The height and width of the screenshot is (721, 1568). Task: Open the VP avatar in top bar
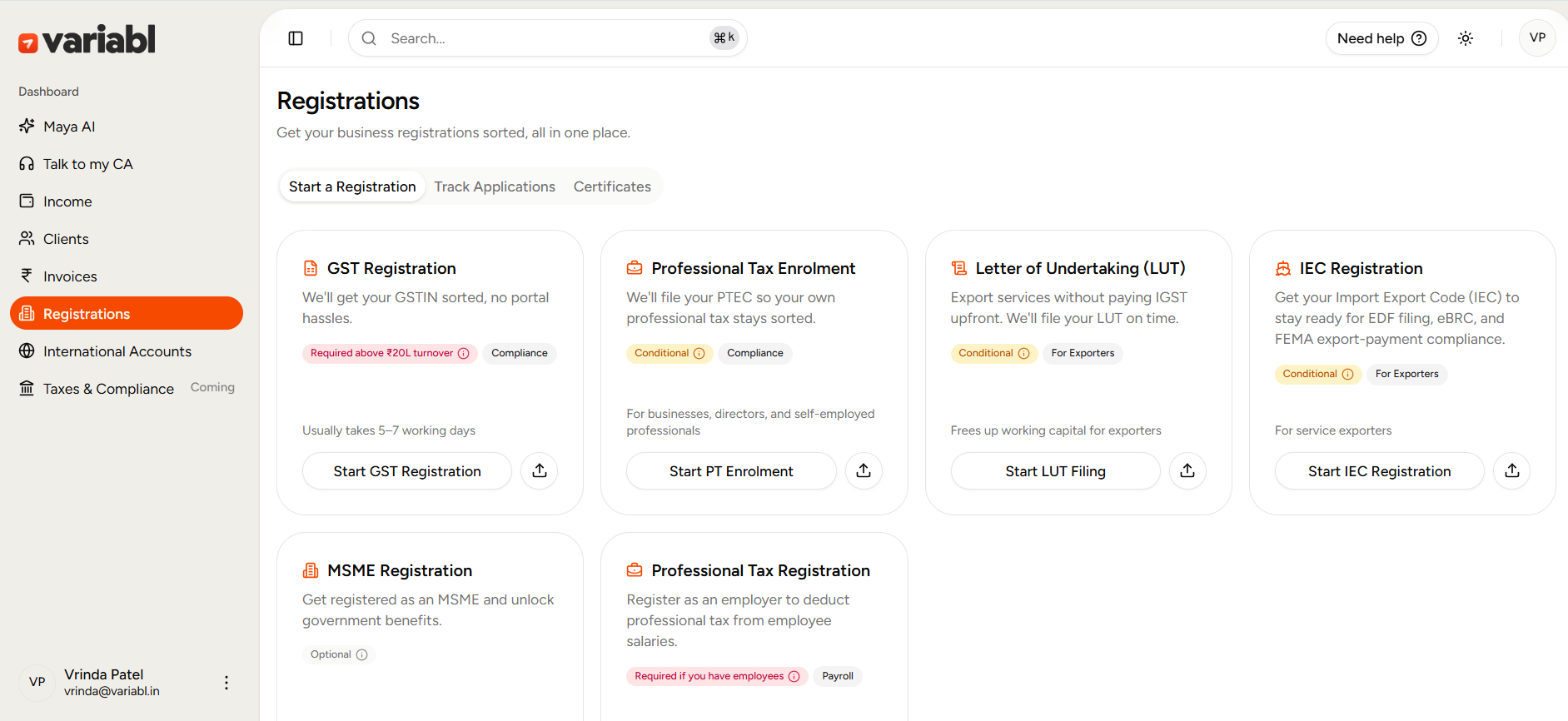coord(1537,37)
